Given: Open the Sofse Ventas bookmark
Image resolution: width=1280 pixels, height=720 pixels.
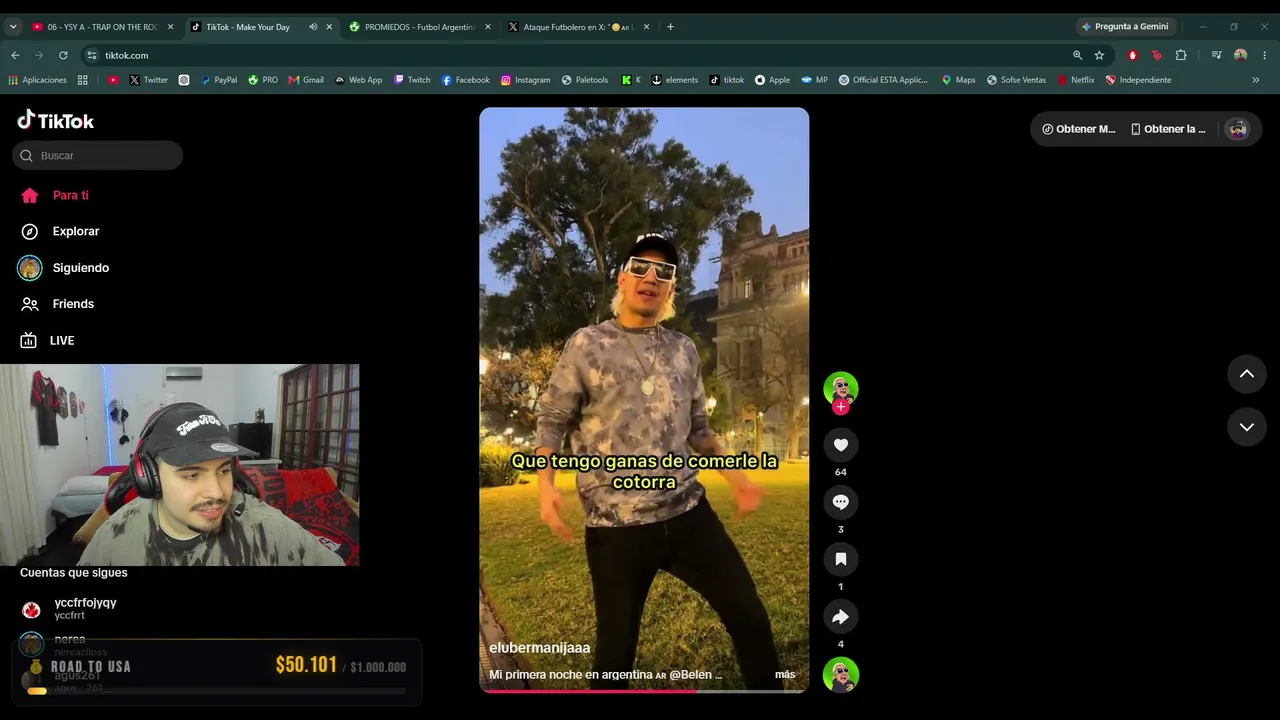Looking at the screenshot, I should (x=1016, y=80).
